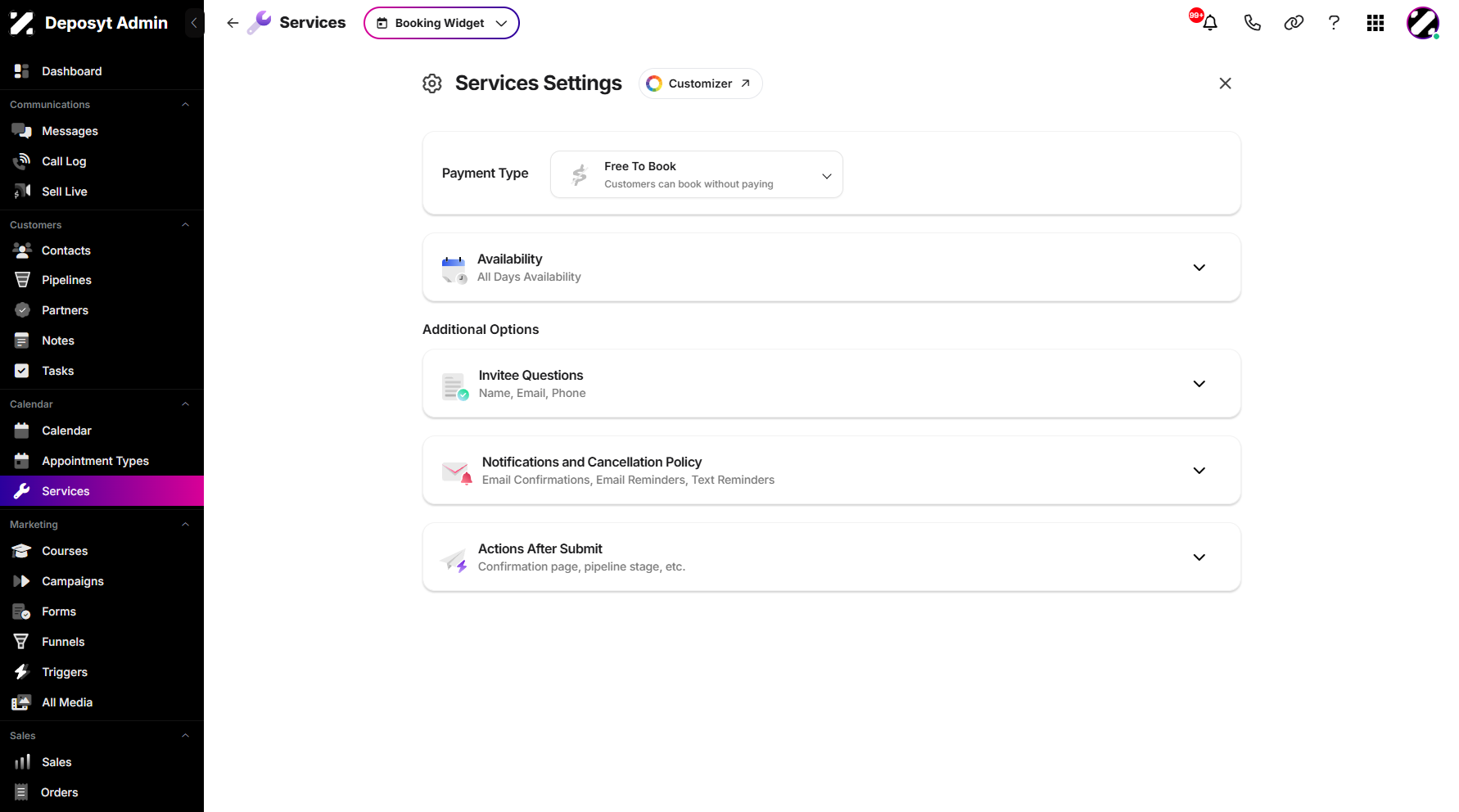The width and height of the screenshot is (1459, 812).
Task: Collapse the sidebar with chevron button
Action: click(x=194, y=23)
